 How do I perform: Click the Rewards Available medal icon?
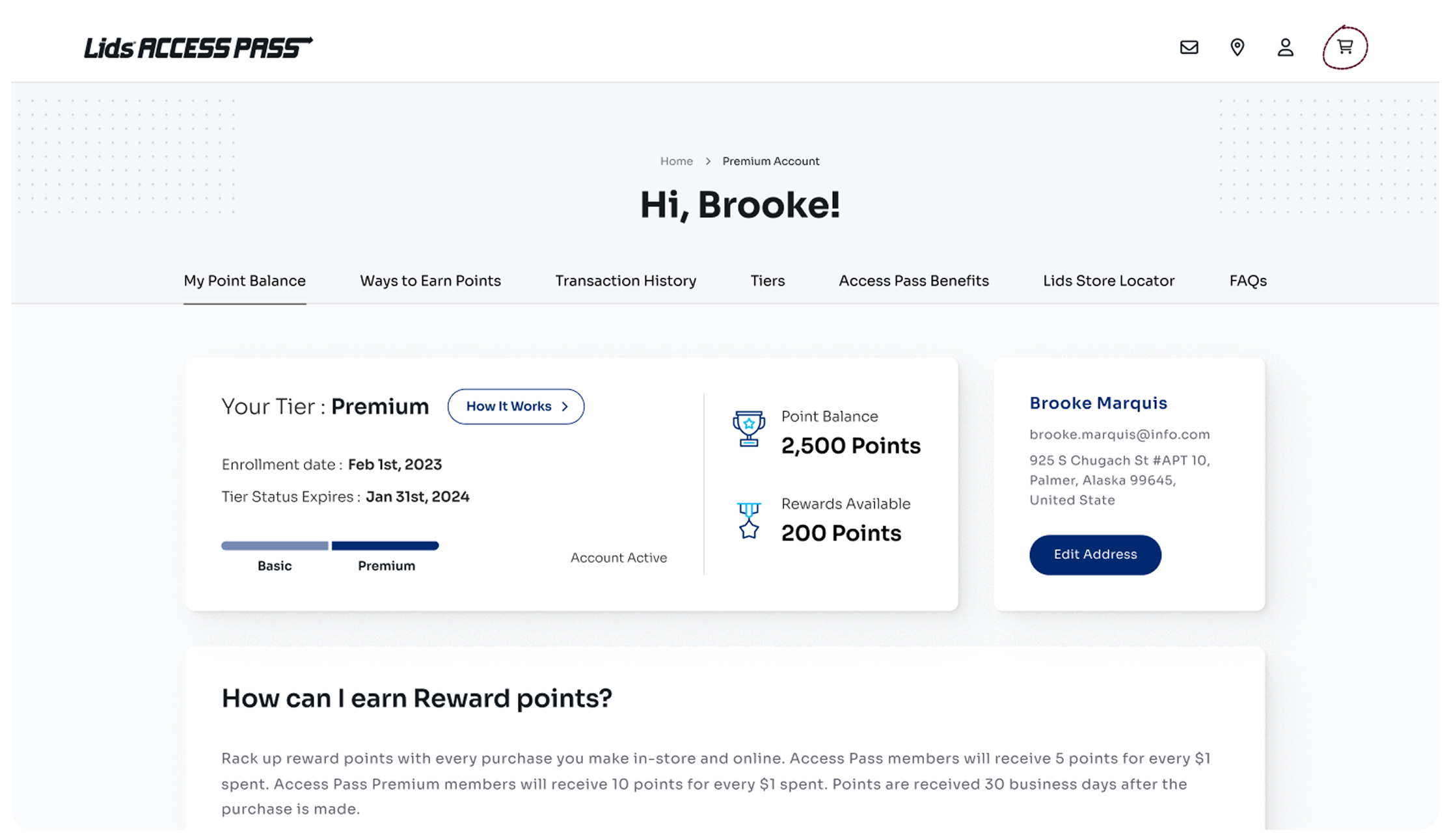(x=749, y=521)
